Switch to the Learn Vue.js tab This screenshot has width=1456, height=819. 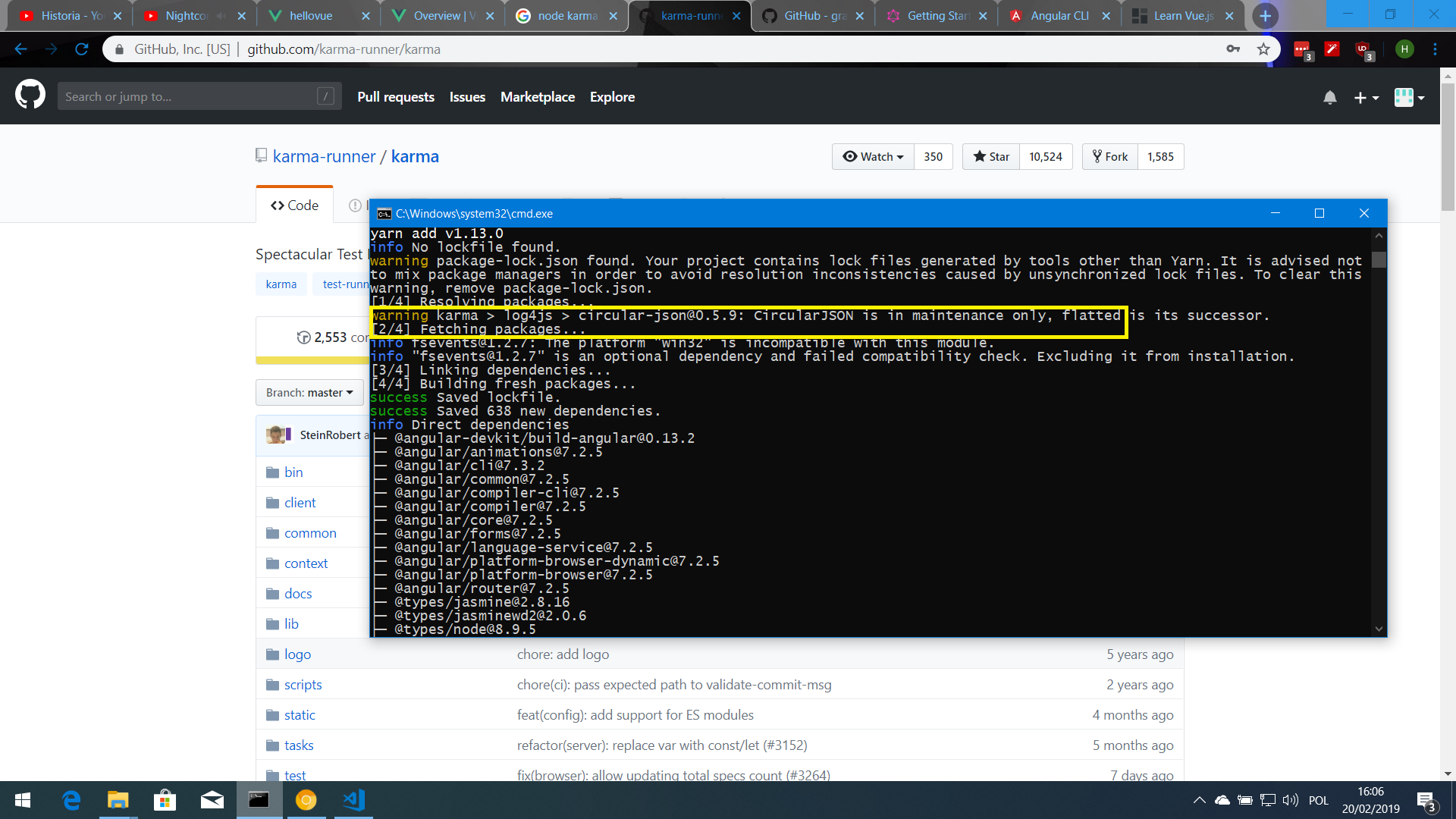pyautogui.click(x=1183, y=16)
